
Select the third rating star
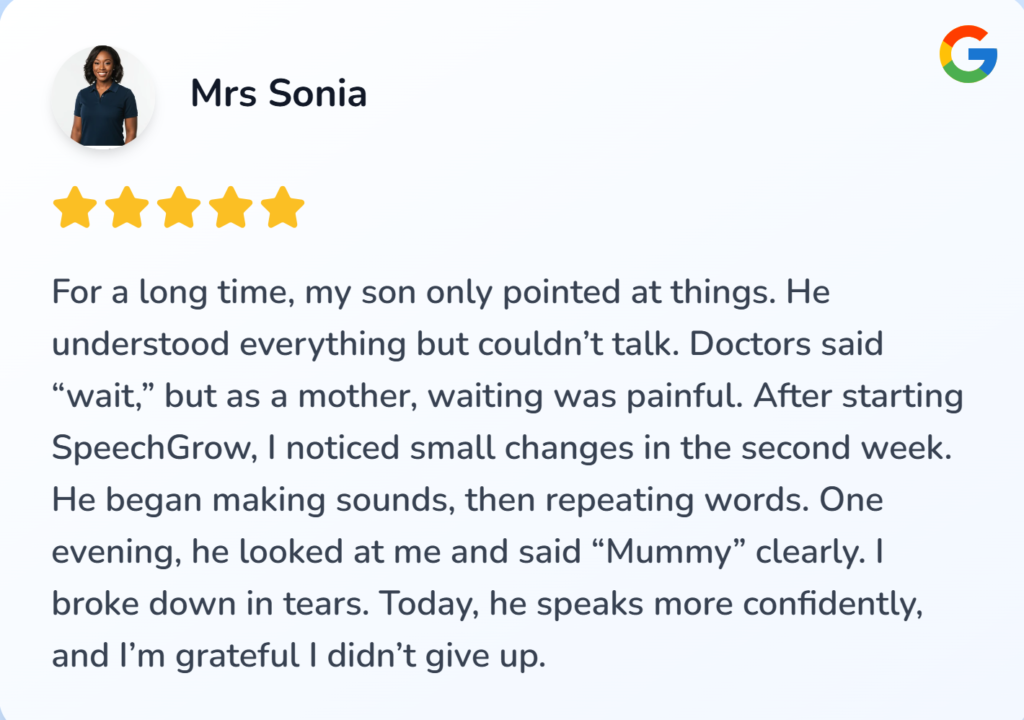pos(178,208)
